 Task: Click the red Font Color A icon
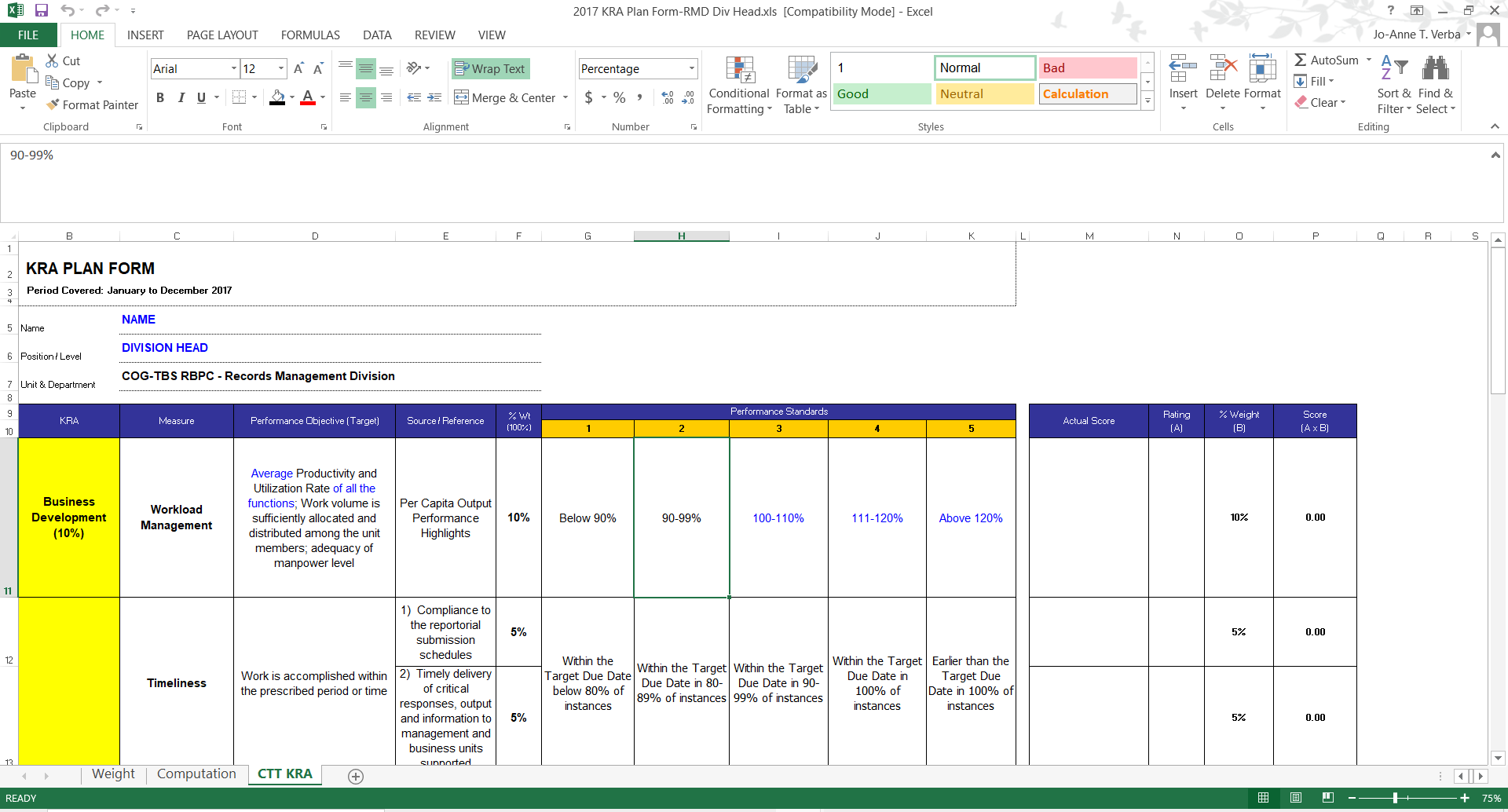click(x=308, y=97)
